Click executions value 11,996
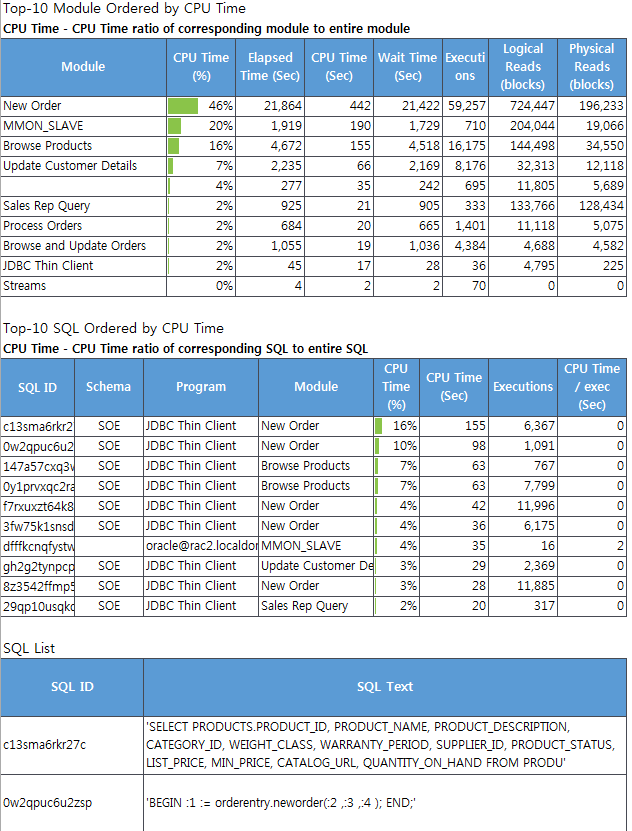 [536, 506]
